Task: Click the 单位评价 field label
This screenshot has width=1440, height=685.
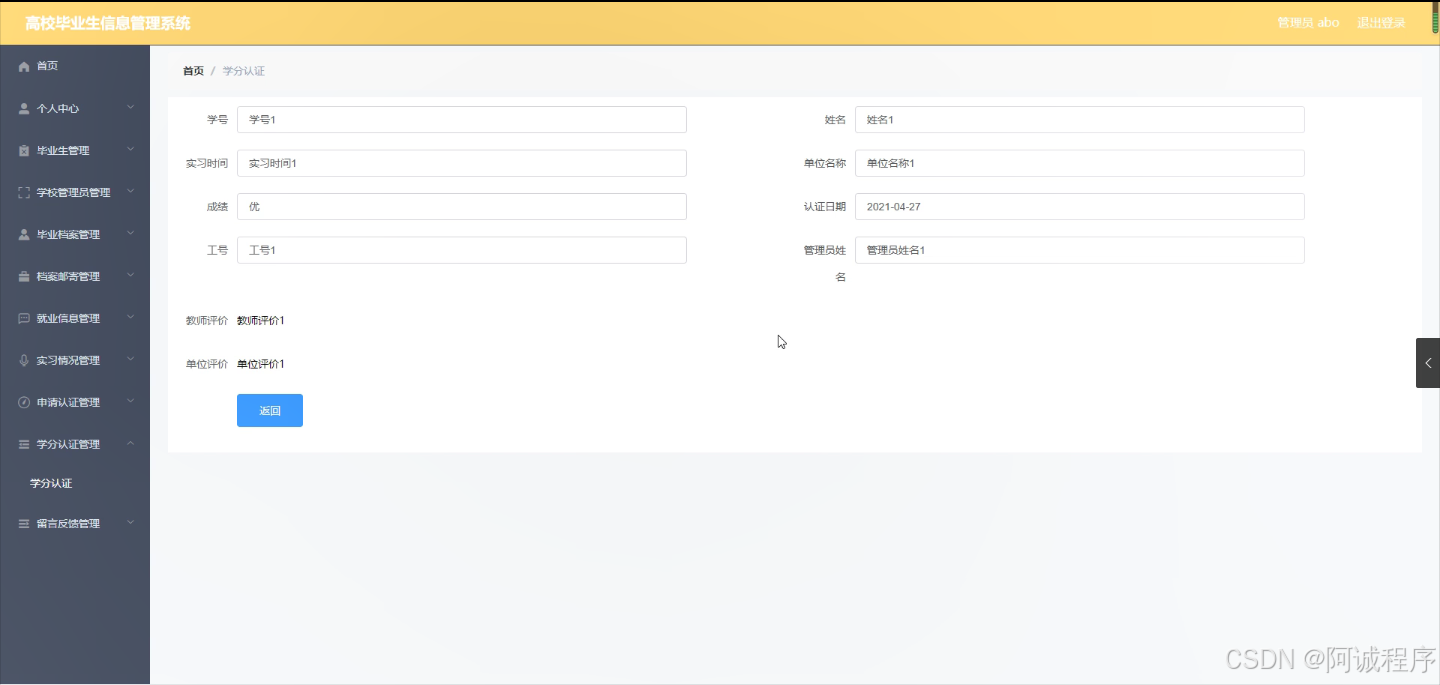Action: point(207,364)
